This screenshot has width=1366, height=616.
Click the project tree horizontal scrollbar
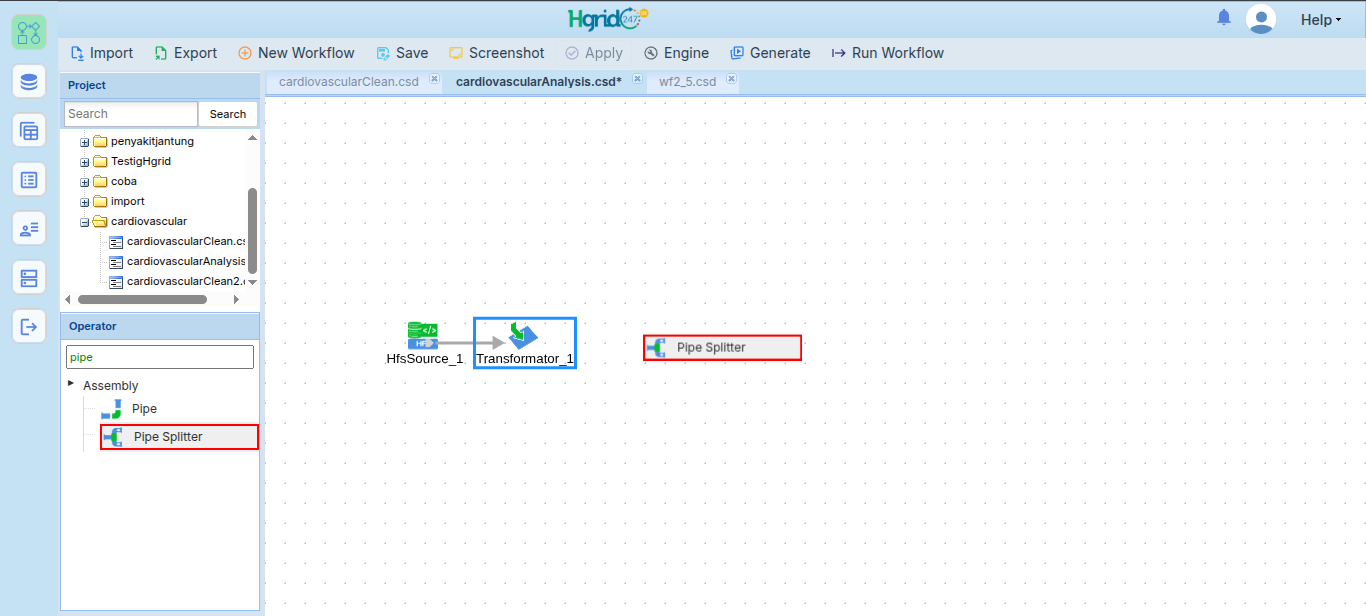pyautogui.click(x=142, y=299)
